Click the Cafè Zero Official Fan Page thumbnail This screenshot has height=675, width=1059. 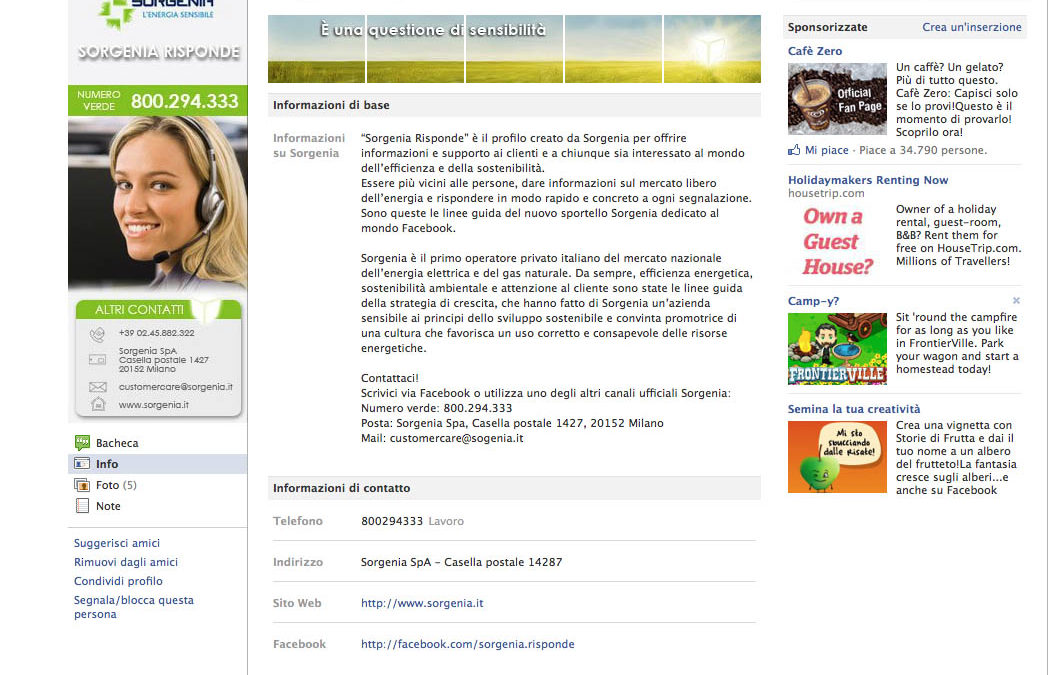tap(837, 99)
